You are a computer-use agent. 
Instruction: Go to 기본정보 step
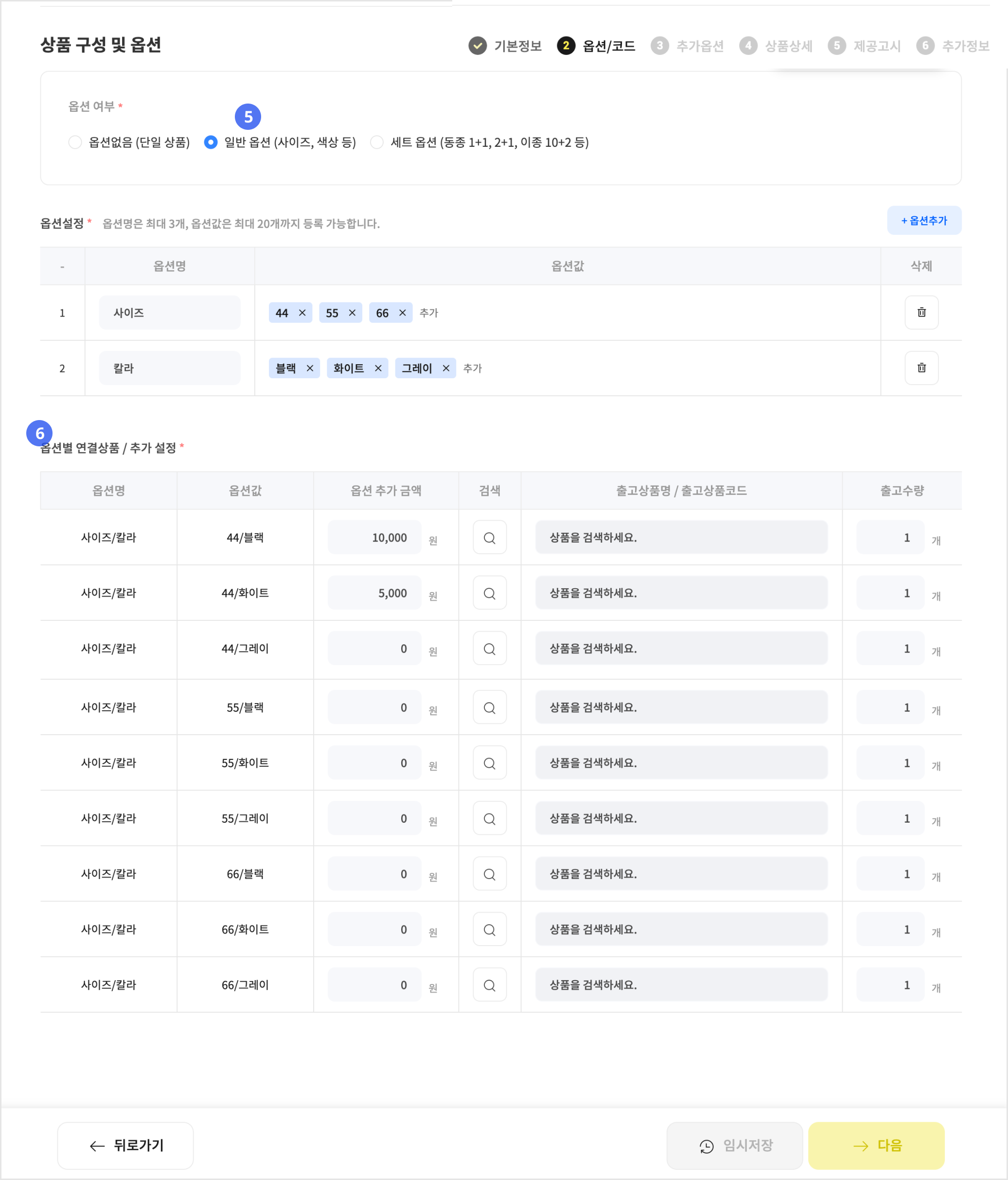(505, 46)
